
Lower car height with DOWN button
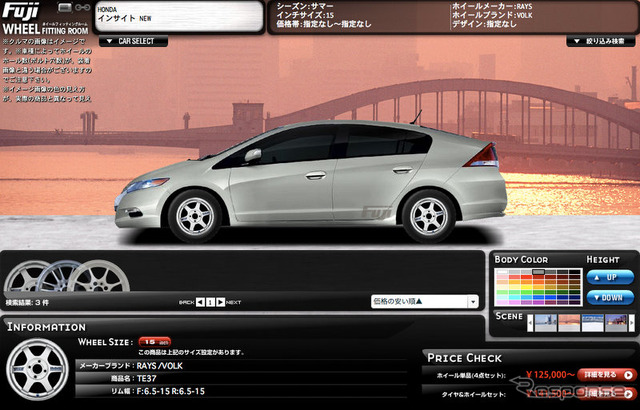(610, 297)
